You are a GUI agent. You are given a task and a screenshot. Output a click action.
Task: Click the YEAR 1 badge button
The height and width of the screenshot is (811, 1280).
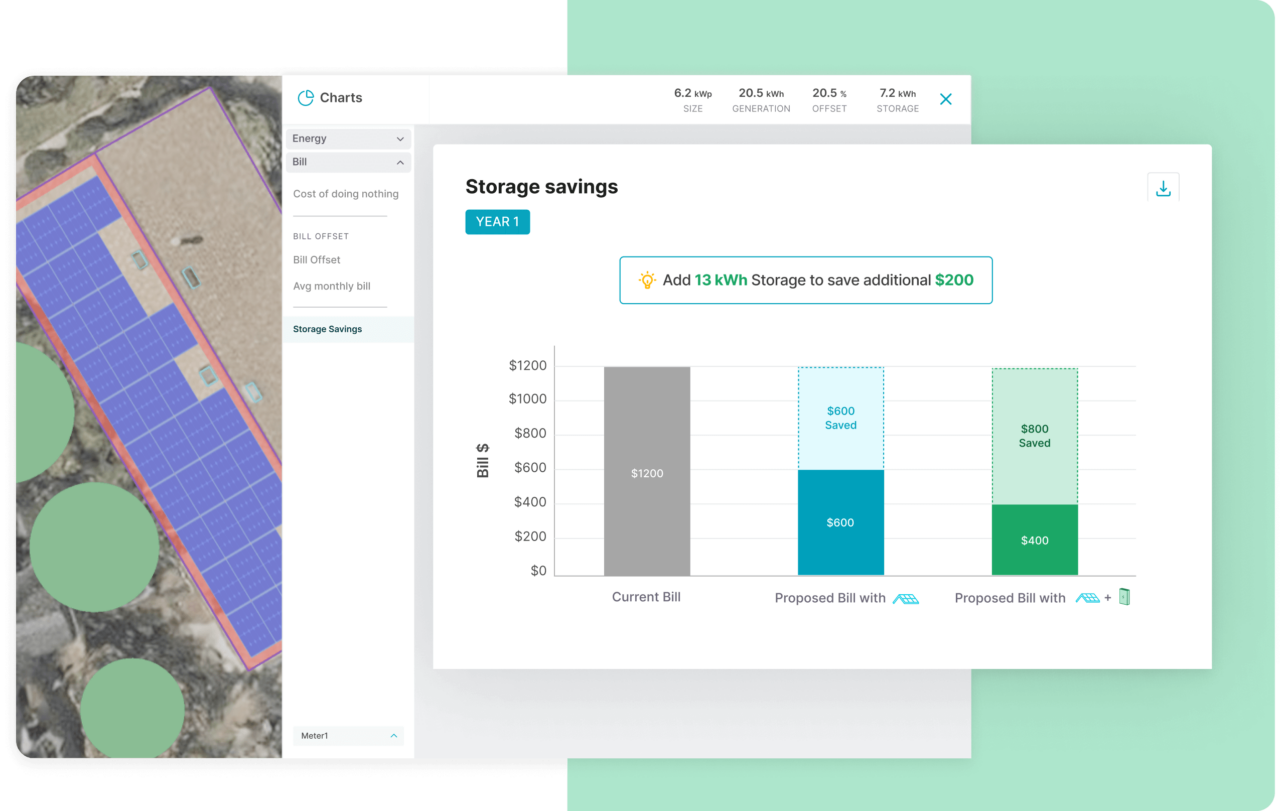497,222
